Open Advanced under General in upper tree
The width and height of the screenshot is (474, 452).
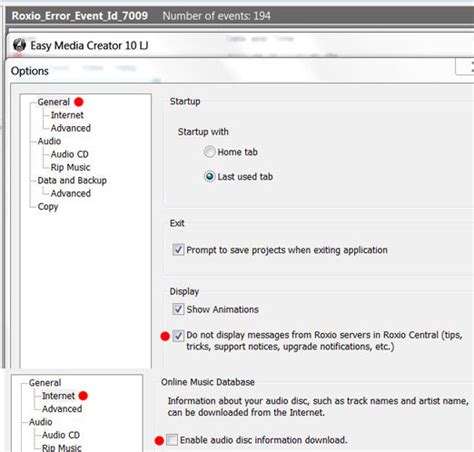coord(71,128)
